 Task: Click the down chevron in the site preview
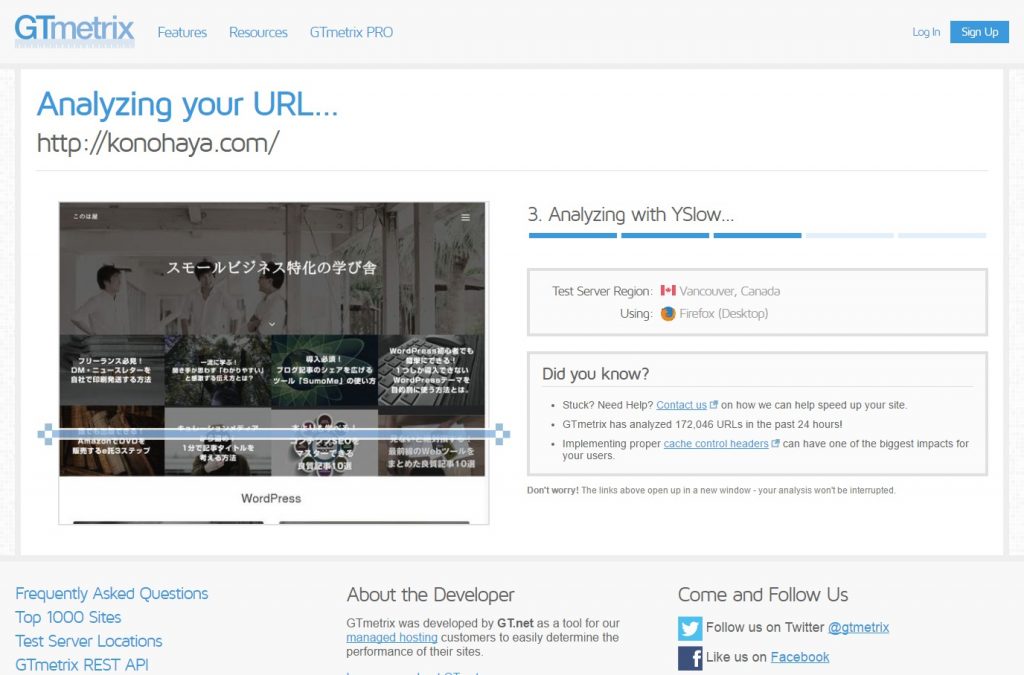[272, 324]
